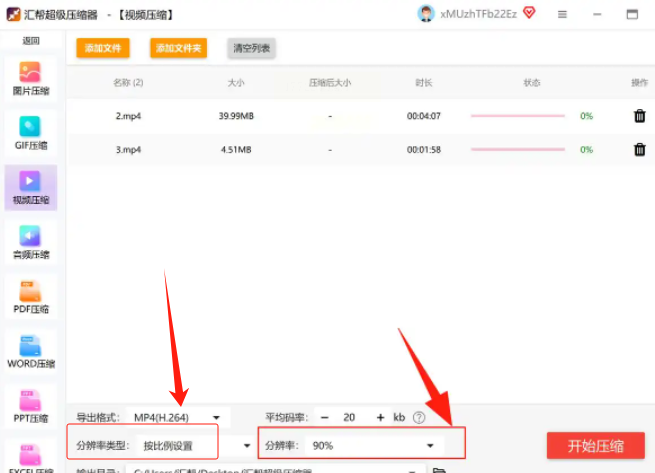Open the GIF压缩 tool in sidebar

click(30, 133)
